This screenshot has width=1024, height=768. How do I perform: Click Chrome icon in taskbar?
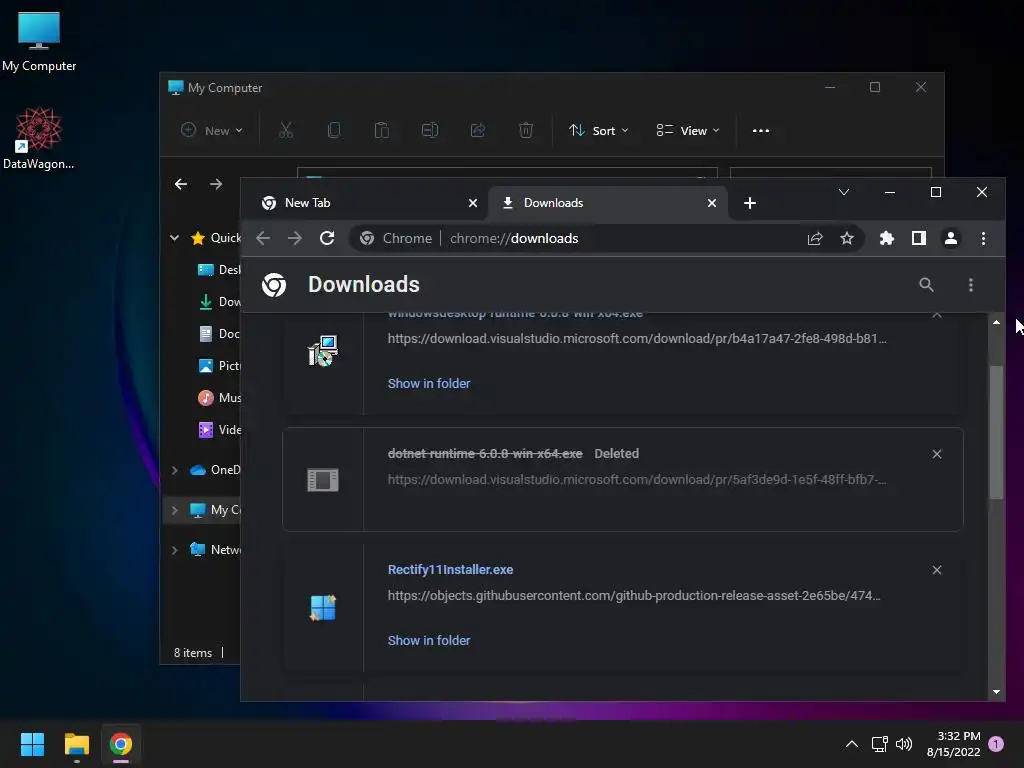click(121, 744)
